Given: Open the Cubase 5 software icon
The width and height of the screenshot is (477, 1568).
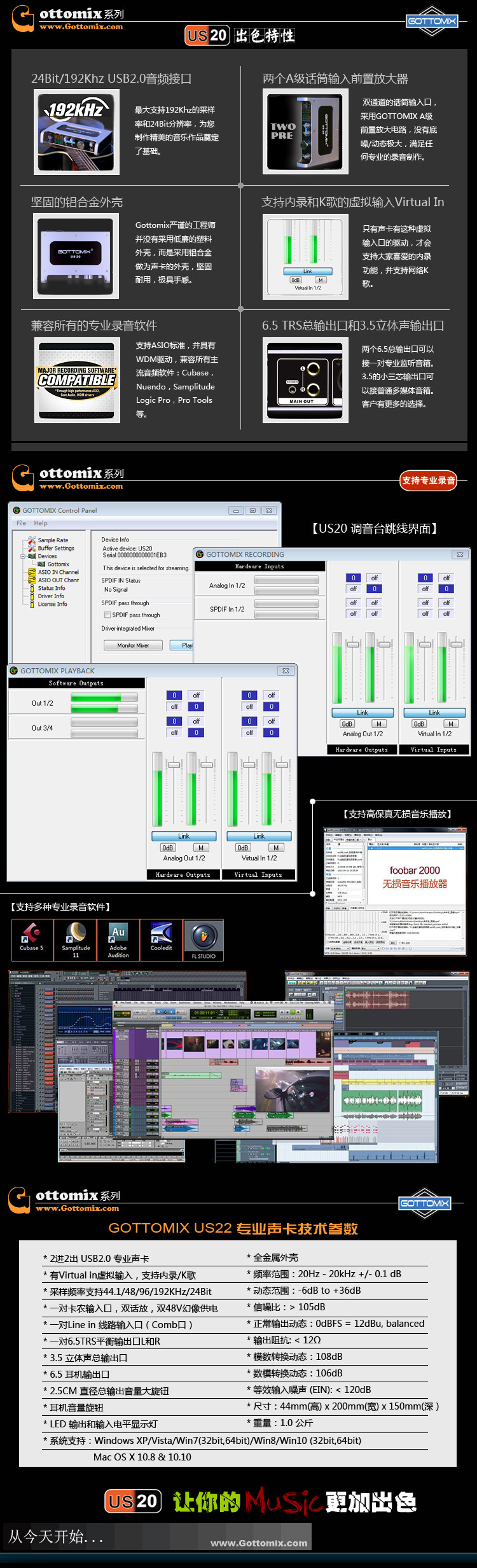Looking at the screenshot, I should click(x=32, y=939).
